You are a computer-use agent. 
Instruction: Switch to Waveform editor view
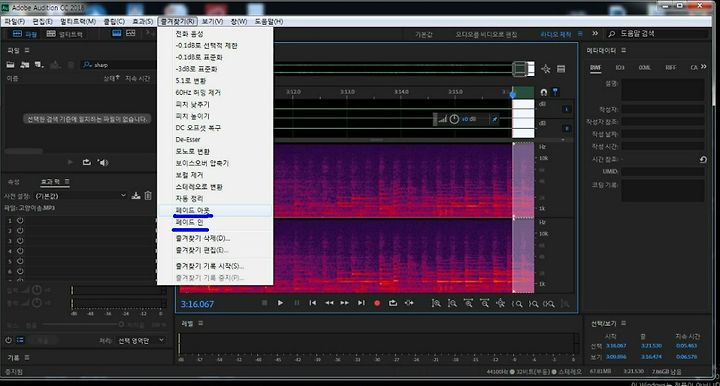(25, 34)
